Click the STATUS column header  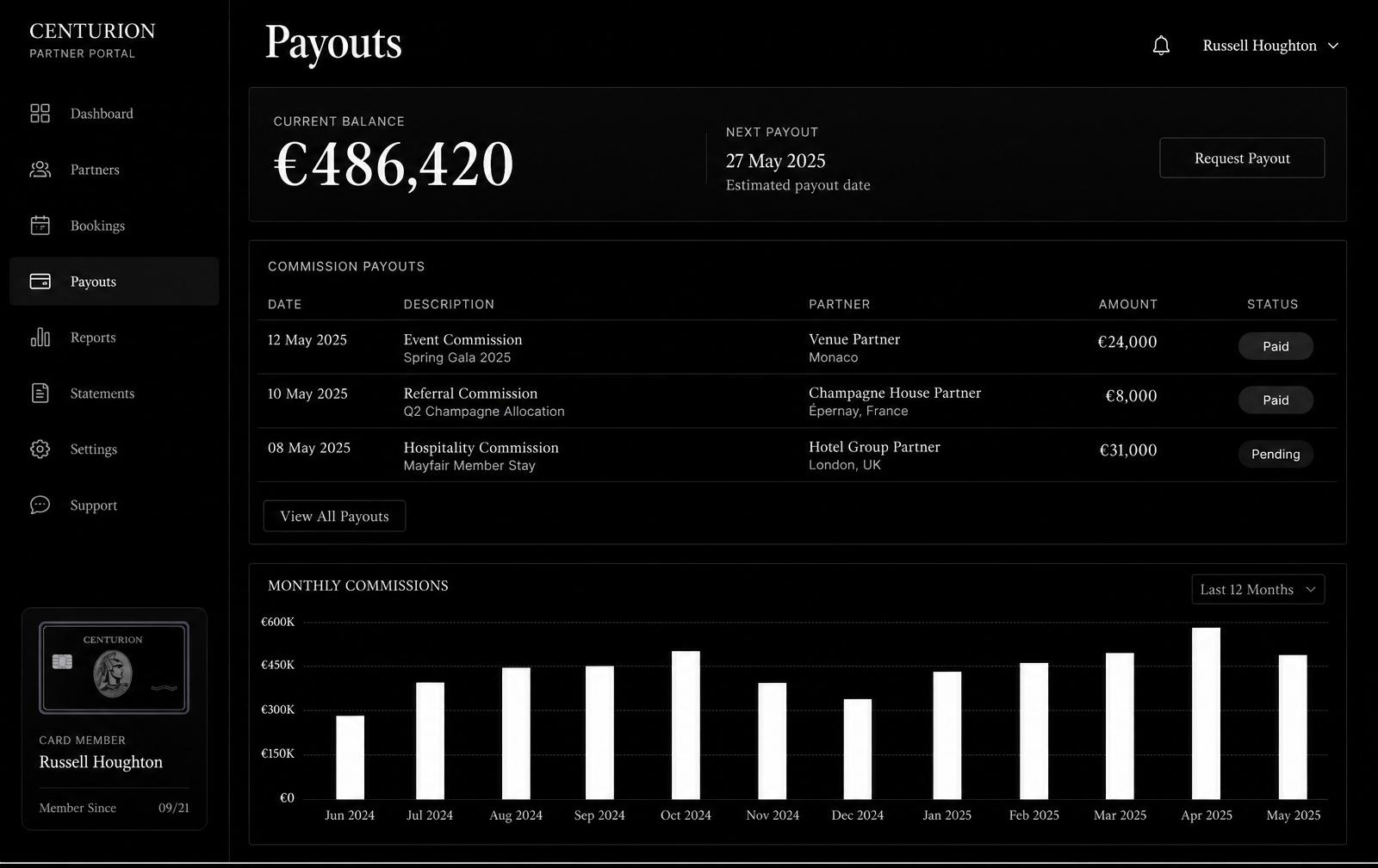pyautogui.click(x=1272, y=304)
